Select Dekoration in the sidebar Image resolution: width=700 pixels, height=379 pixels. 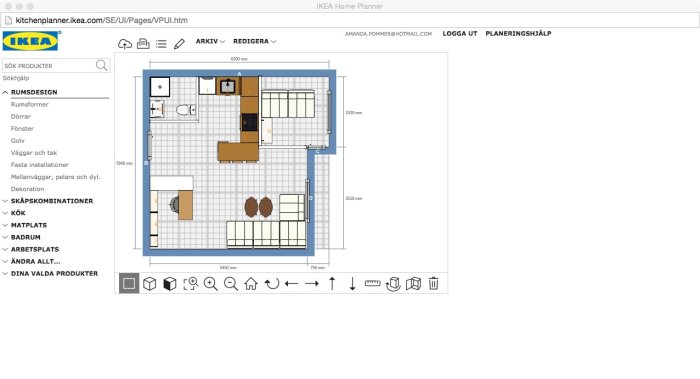pos(27,189)
